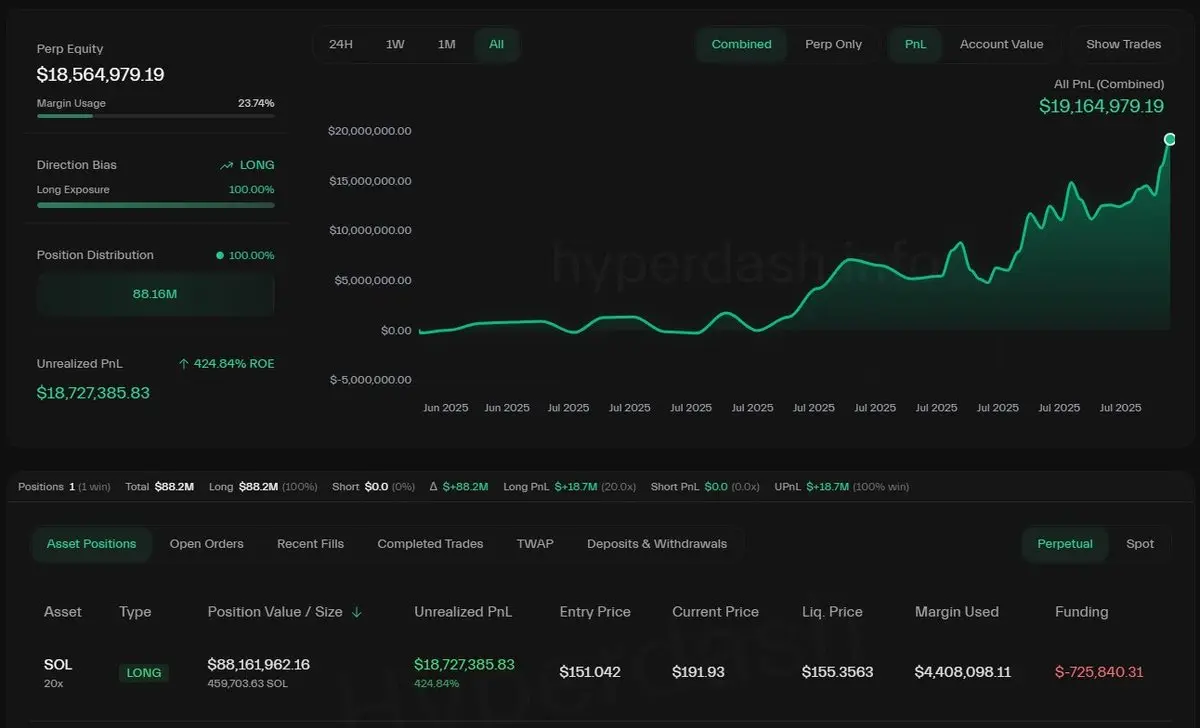The image size is (1200, 728).
Task: Click the current price $191.93
Action: (x=698, y=672)
